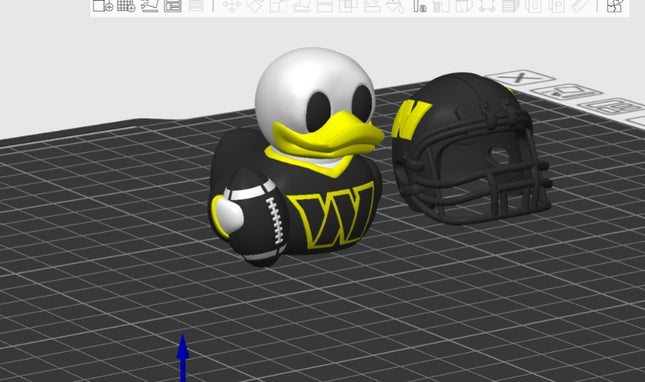
Task: Switch to Assembly view puzzle icon
Action: pyautogui.click(x=615, y=6)
